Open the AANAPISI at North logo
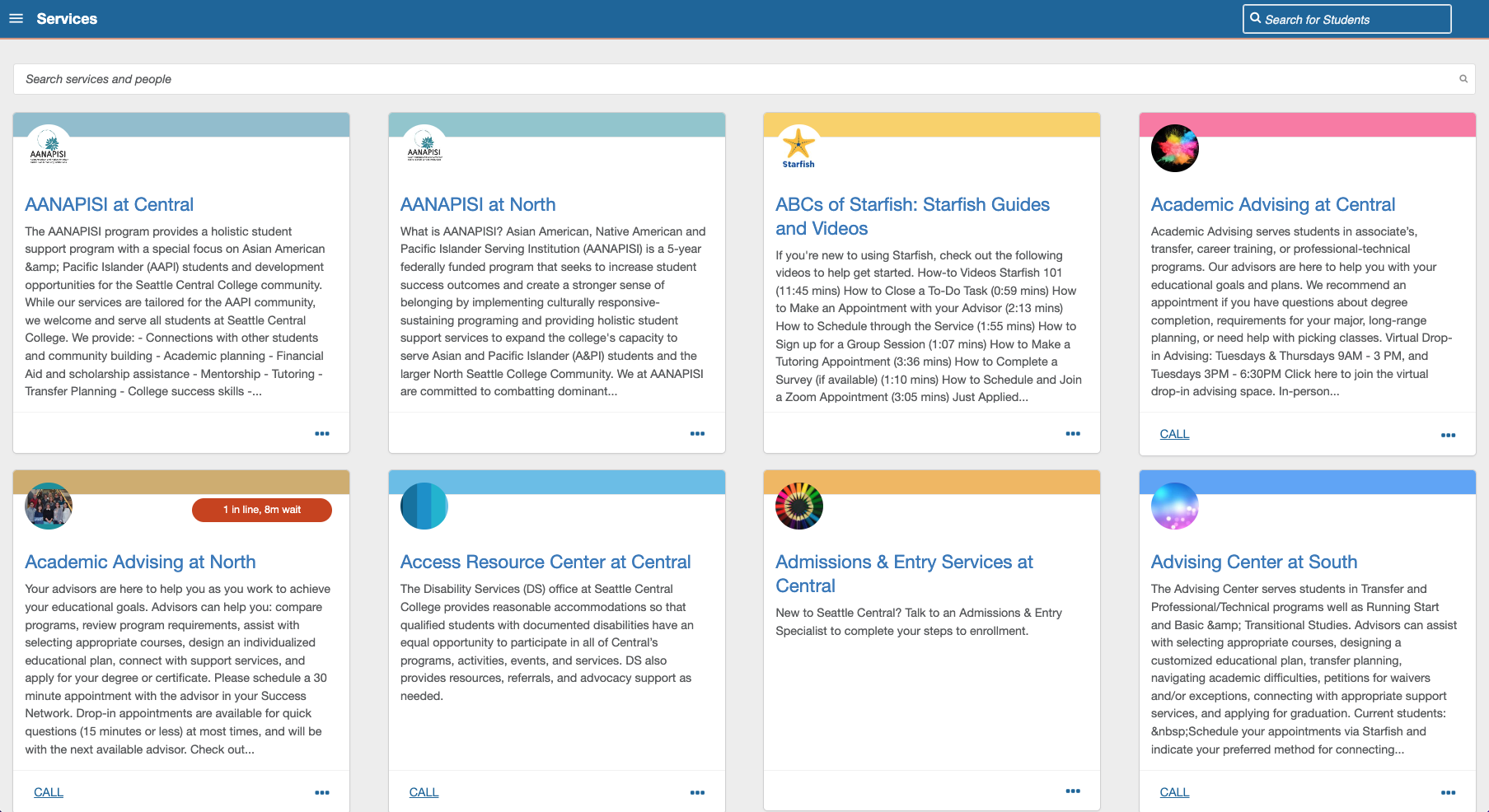 [x=424, y=148]
